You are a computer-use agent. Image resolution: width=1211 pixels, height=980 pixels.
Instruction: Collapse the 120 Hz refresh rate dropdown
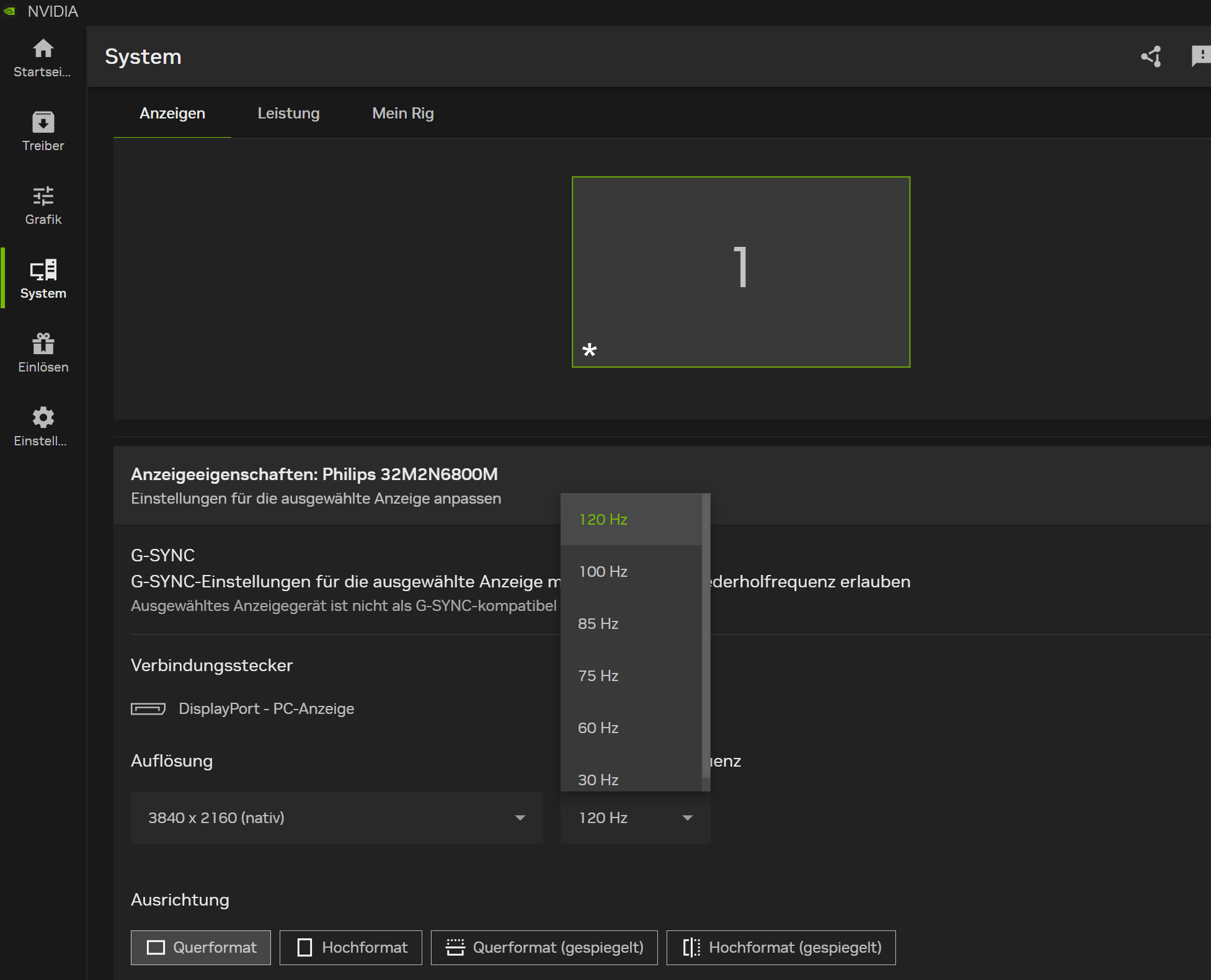coord(635,817)
